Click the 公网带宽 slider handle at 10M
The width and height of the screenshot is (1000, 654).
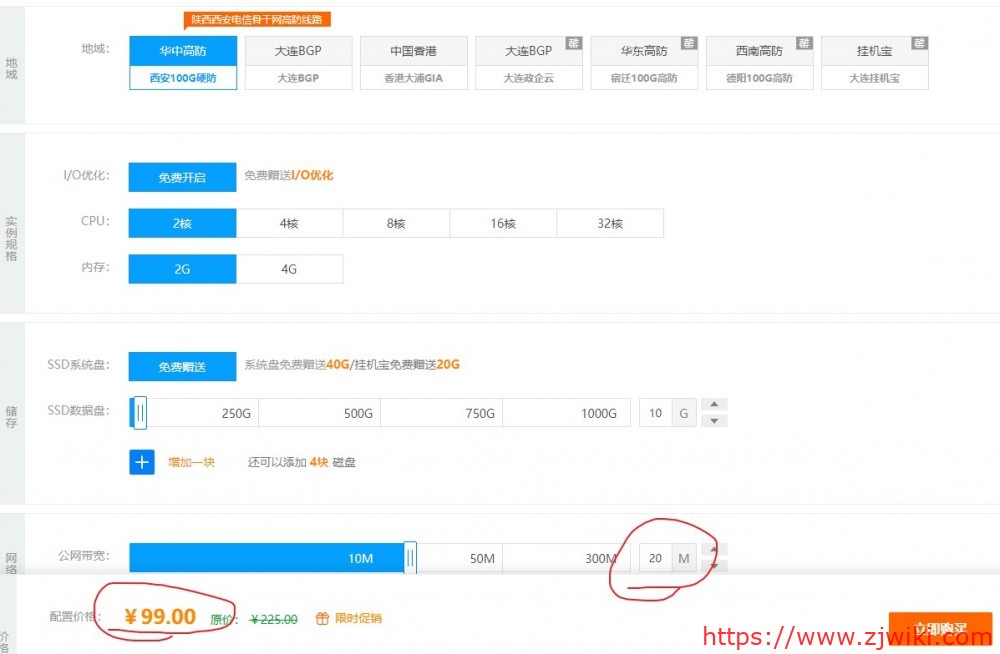pos(410,557)
